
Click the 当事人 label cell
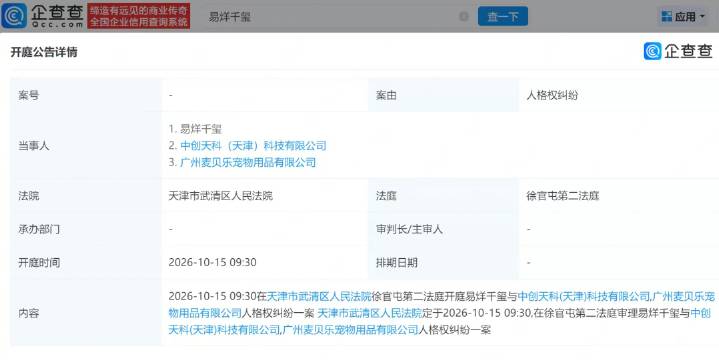point(86,145)
